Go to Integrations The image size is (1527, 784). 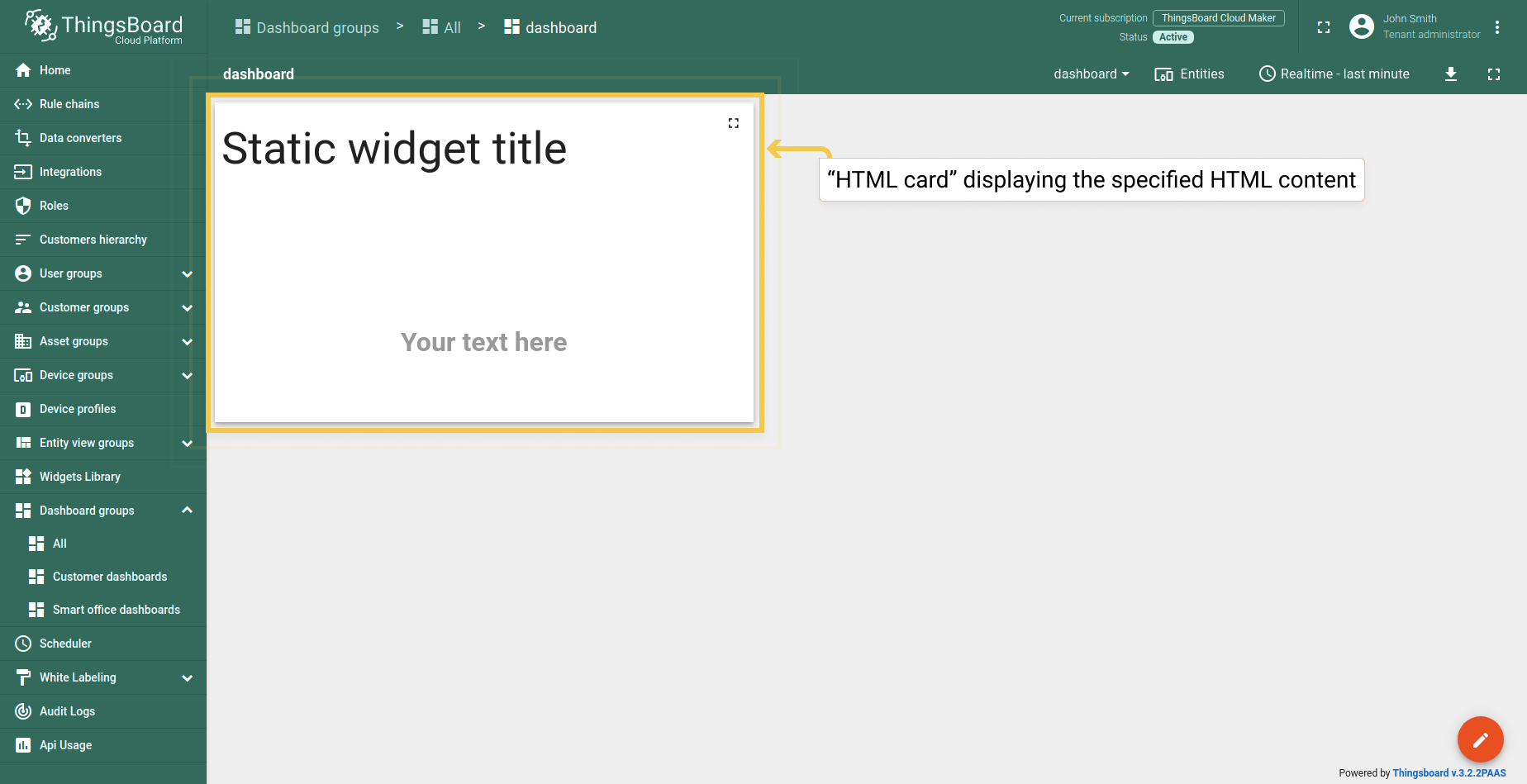[x=103, y=172]
